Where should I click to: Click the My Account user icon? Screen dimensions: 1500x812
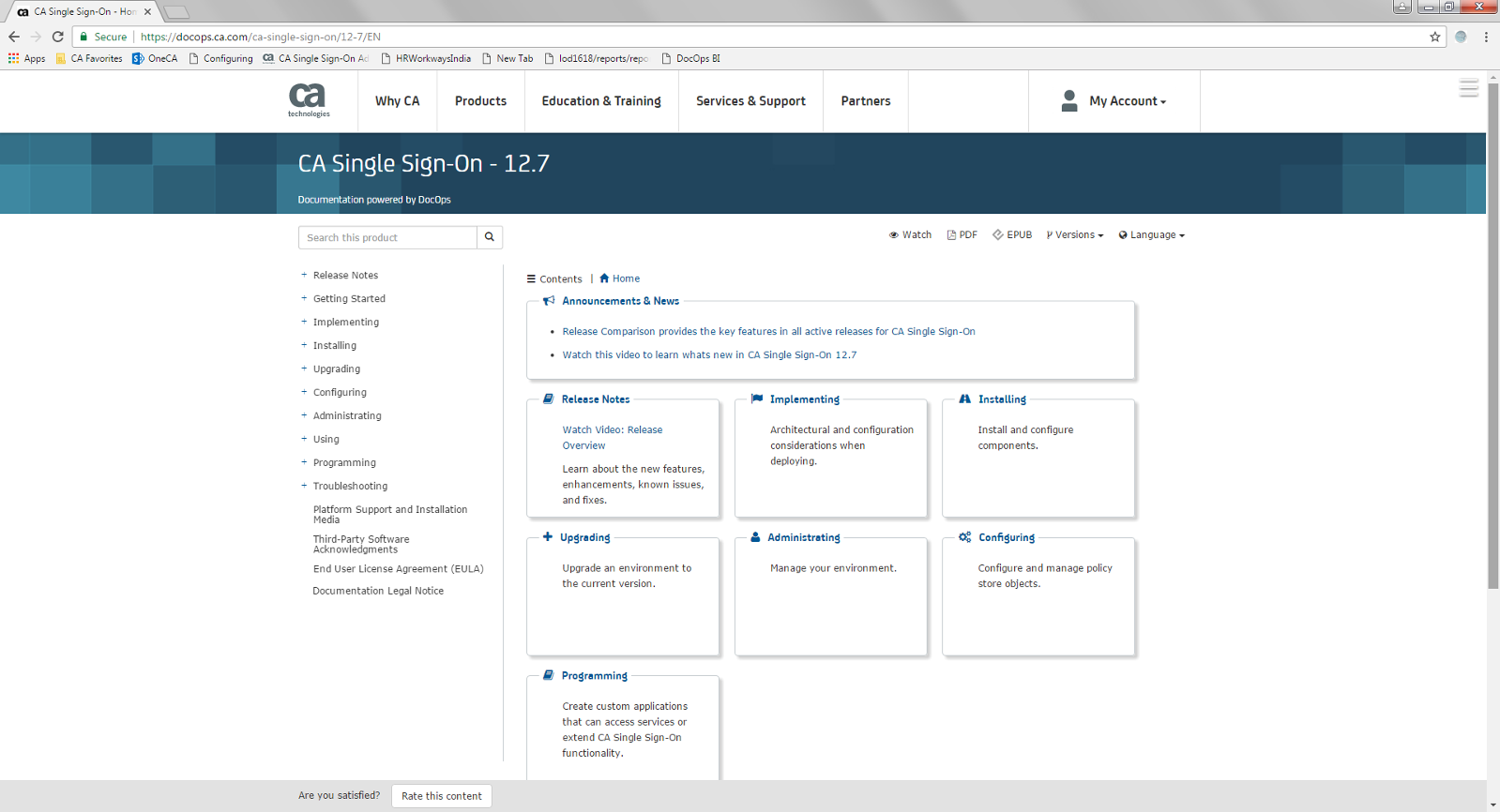(1069, 100)
